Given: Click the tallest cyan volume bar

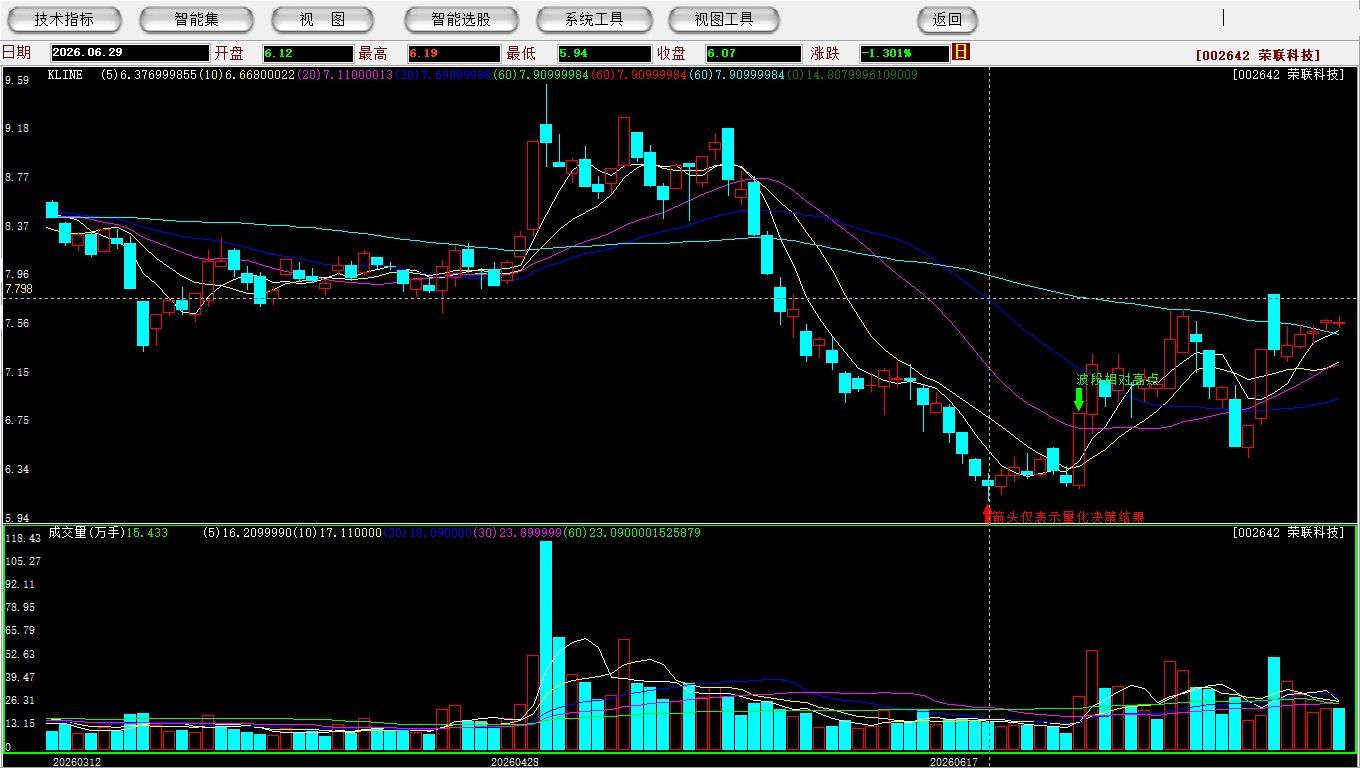Looking at the screenshot, I should [x=546, y=646].
